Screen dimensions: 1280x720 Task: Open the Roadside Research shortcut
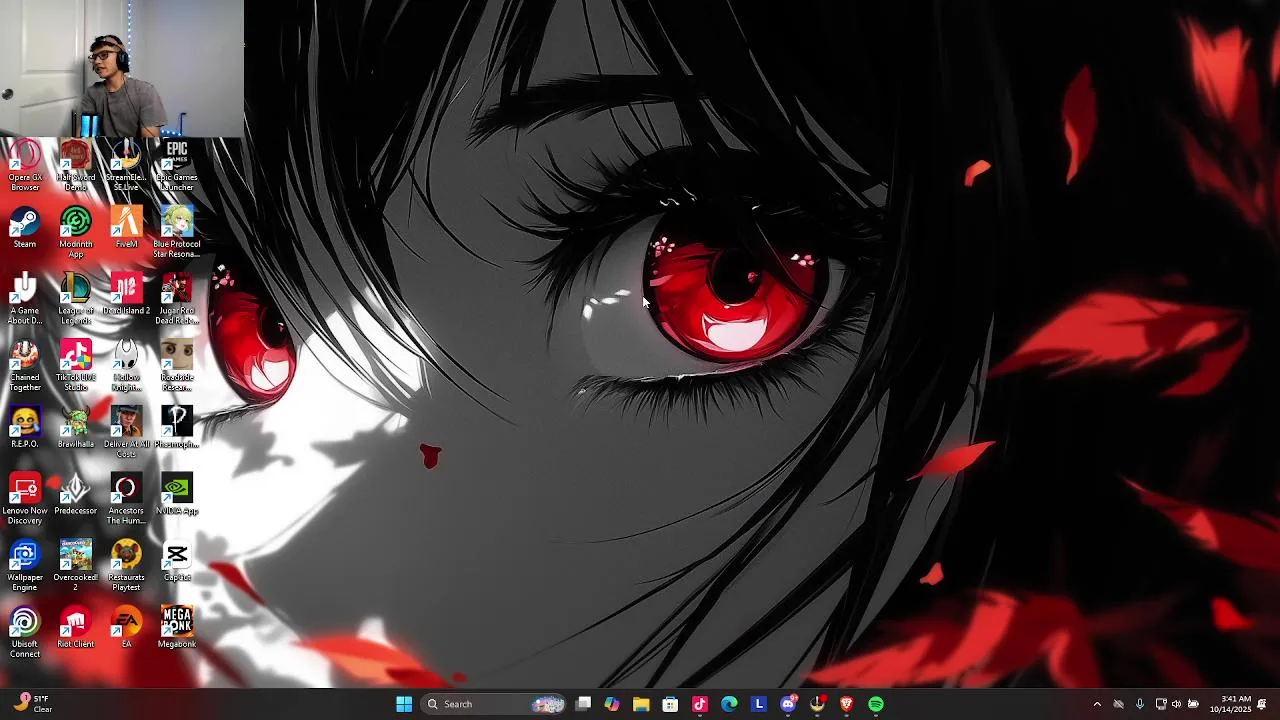(177, 366)
